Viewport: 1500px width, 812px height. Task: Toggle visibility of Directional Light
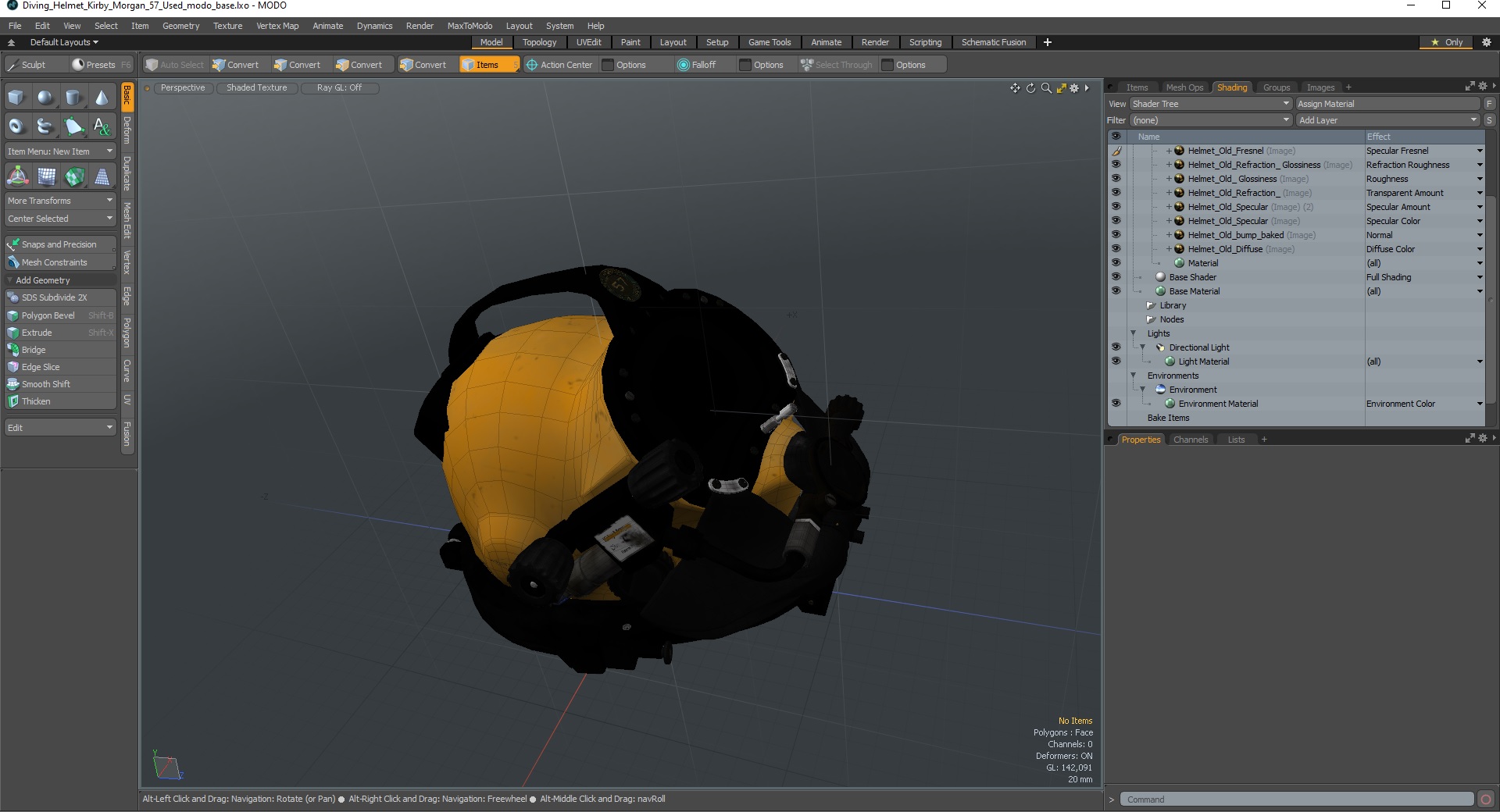point(1116,347)
